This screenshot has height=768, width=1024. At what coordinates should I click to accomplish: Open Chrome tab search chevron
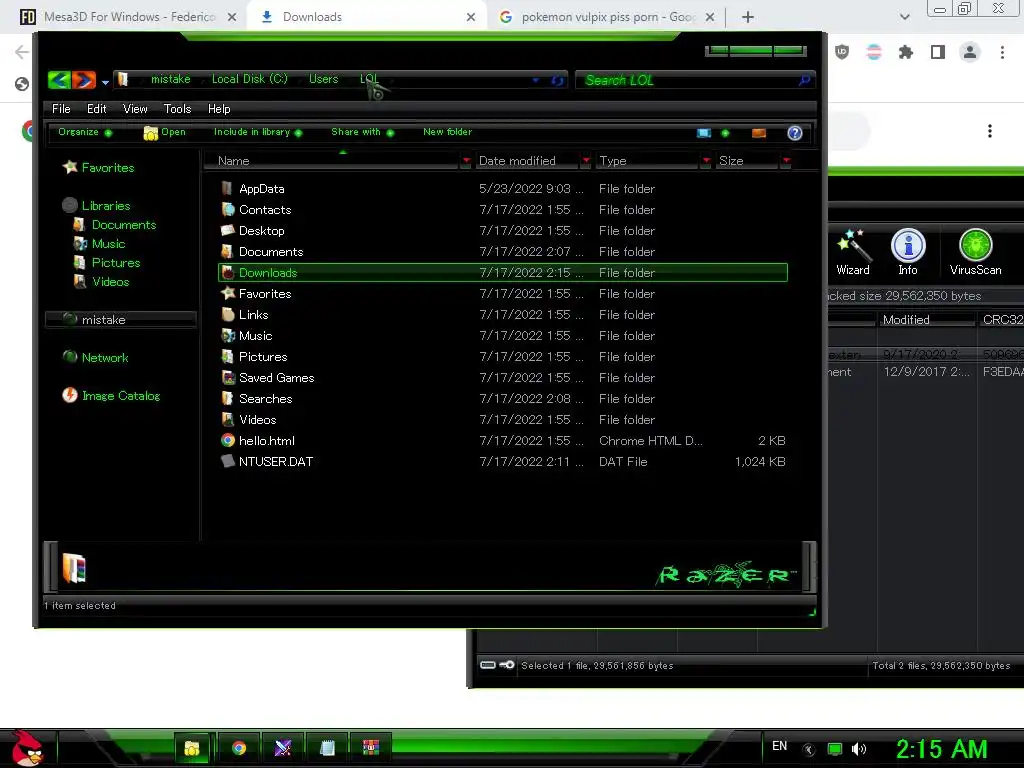904,17
